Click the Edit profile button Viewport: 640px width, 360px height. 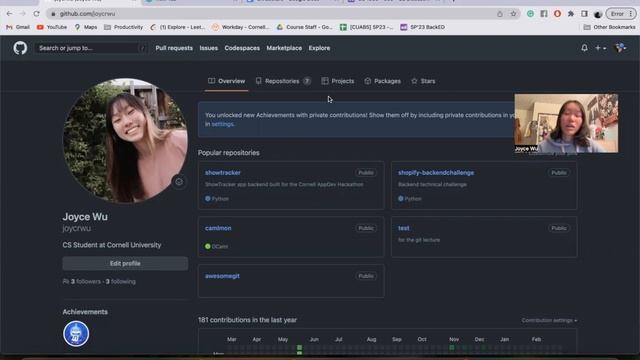[125, 263]
